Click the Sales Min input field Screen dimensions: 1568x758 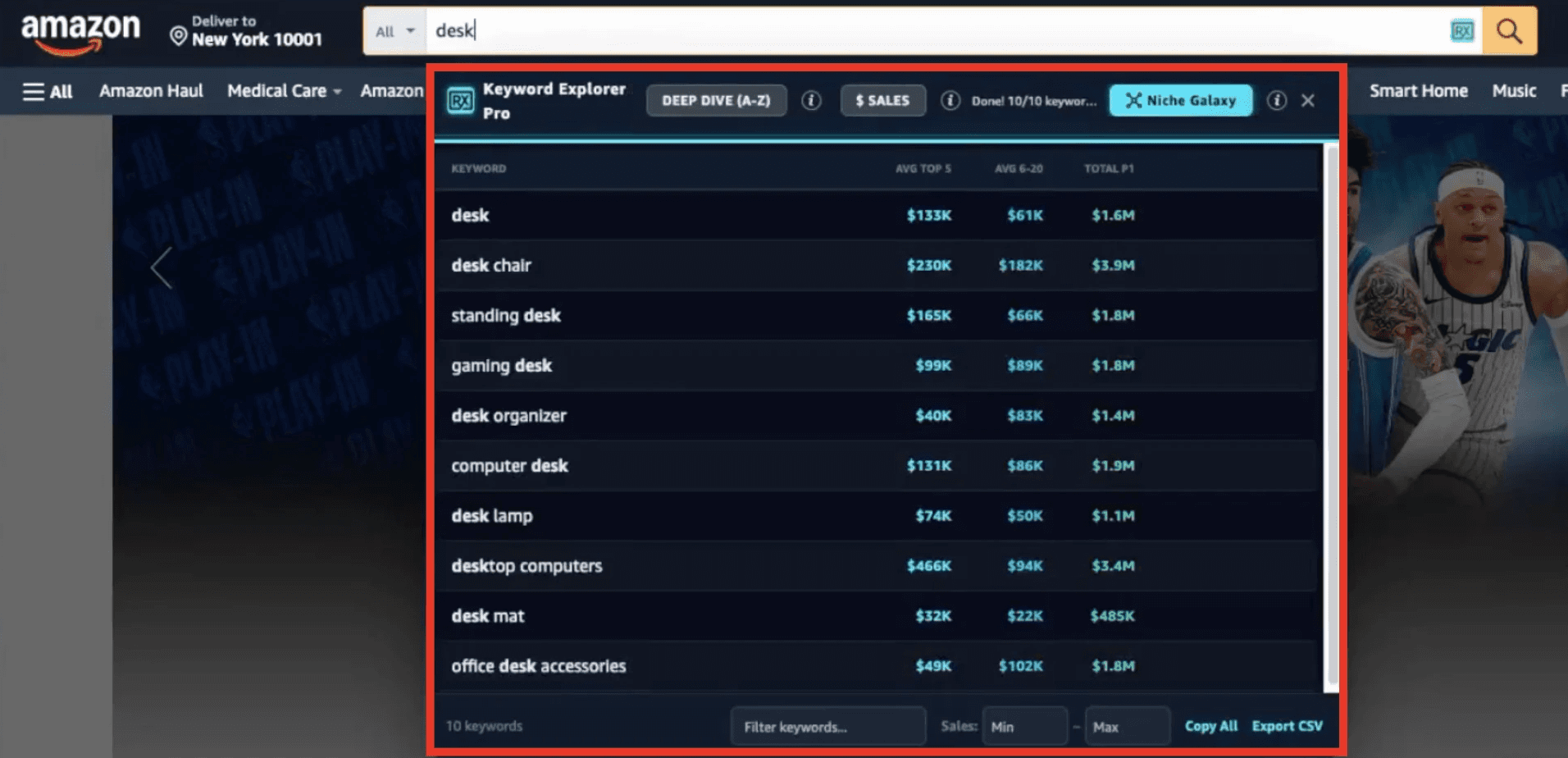pos(1025,726)
